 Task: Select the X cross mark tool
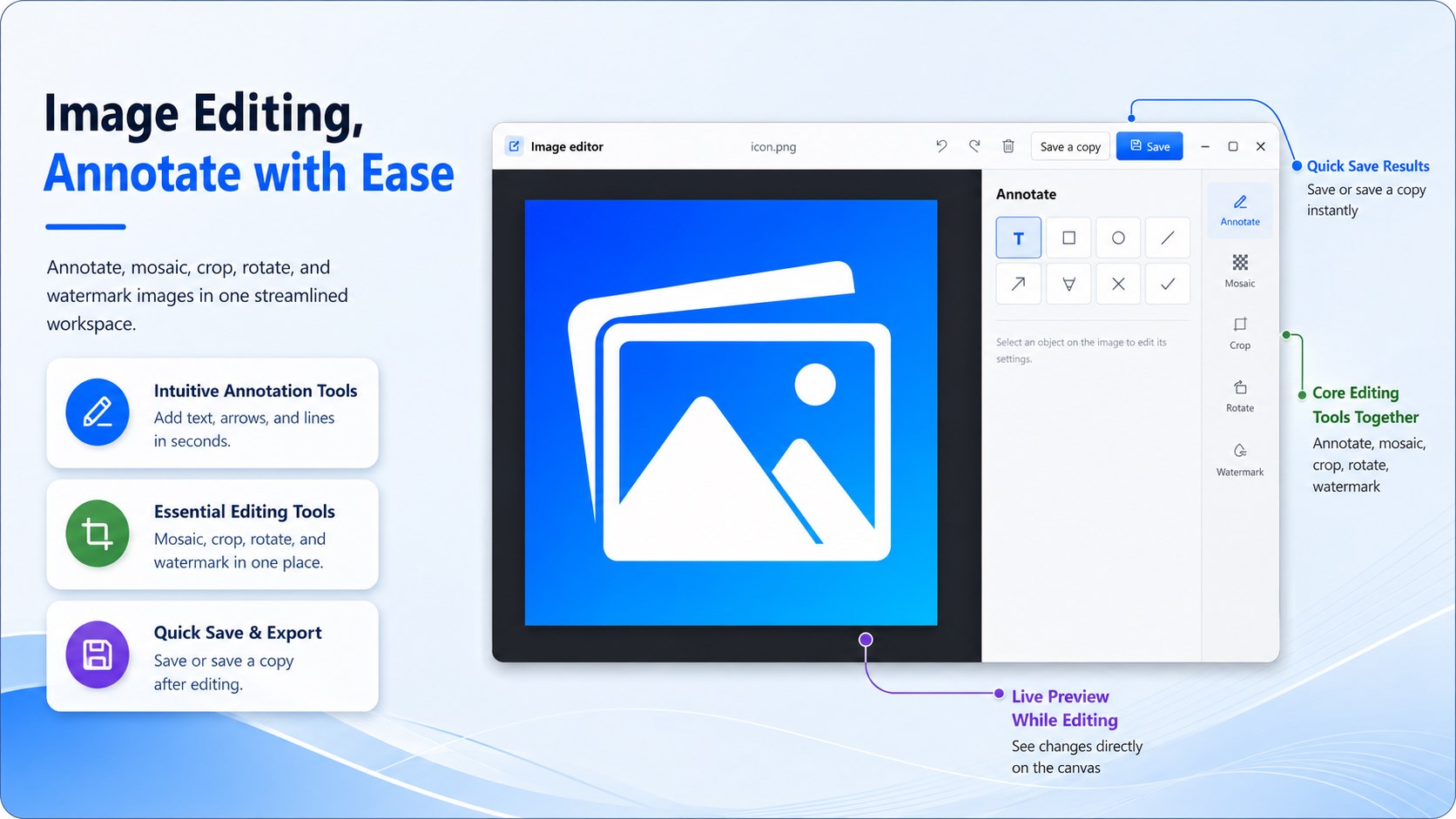tap(1118, 284)
